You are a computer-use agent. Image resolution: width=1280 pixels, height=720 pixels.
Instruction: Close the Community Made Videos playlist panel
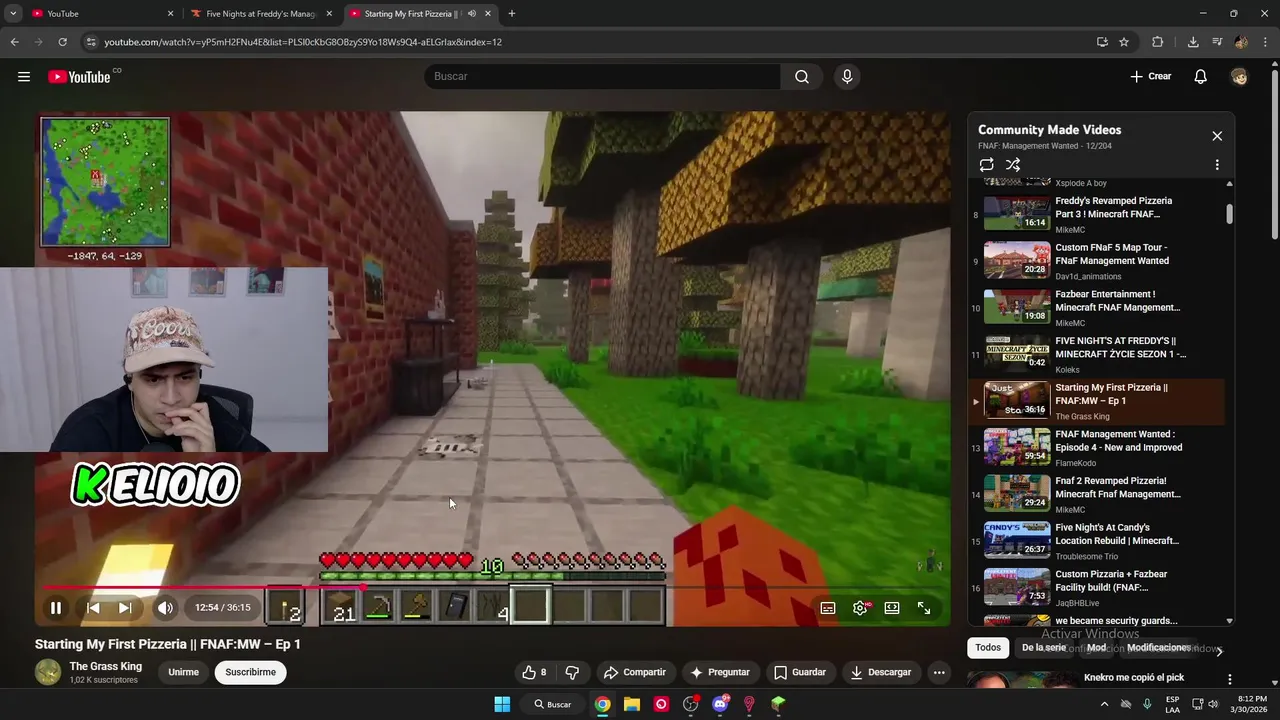[x=1217, y=136]
